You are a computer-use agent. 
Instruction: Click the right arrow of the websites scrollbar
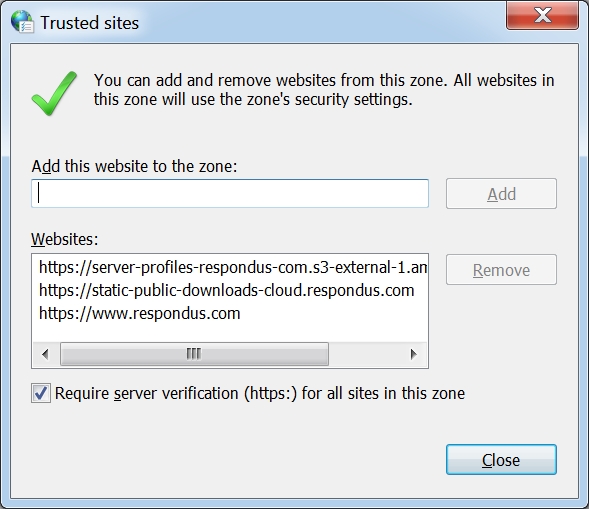(414, 354)
